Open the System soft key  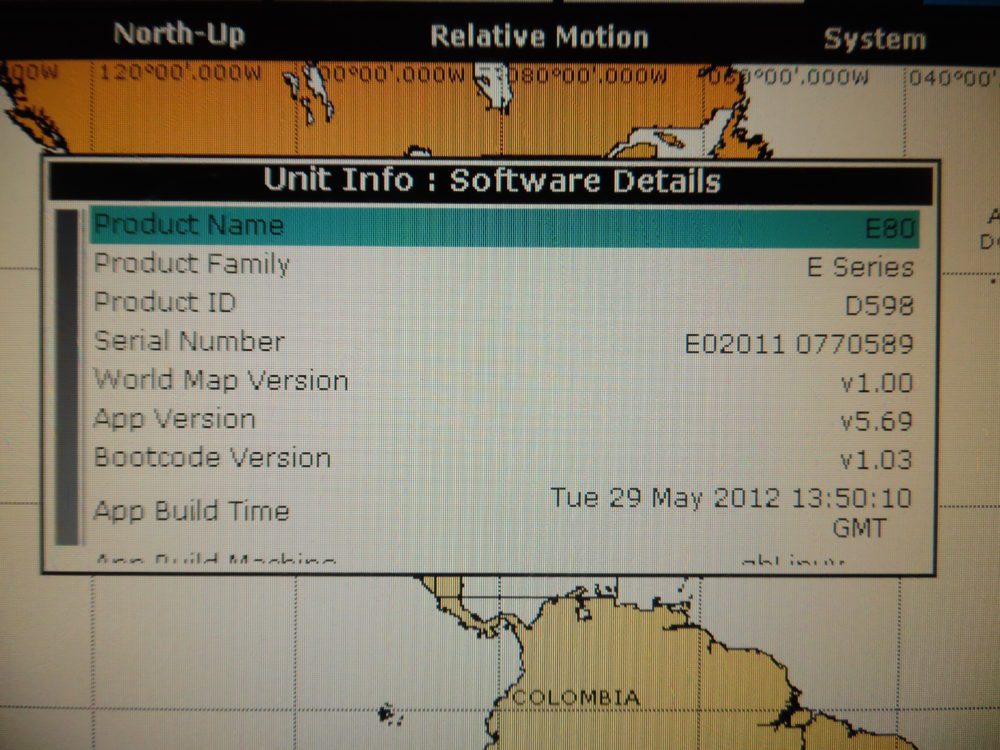coord(874,39)
